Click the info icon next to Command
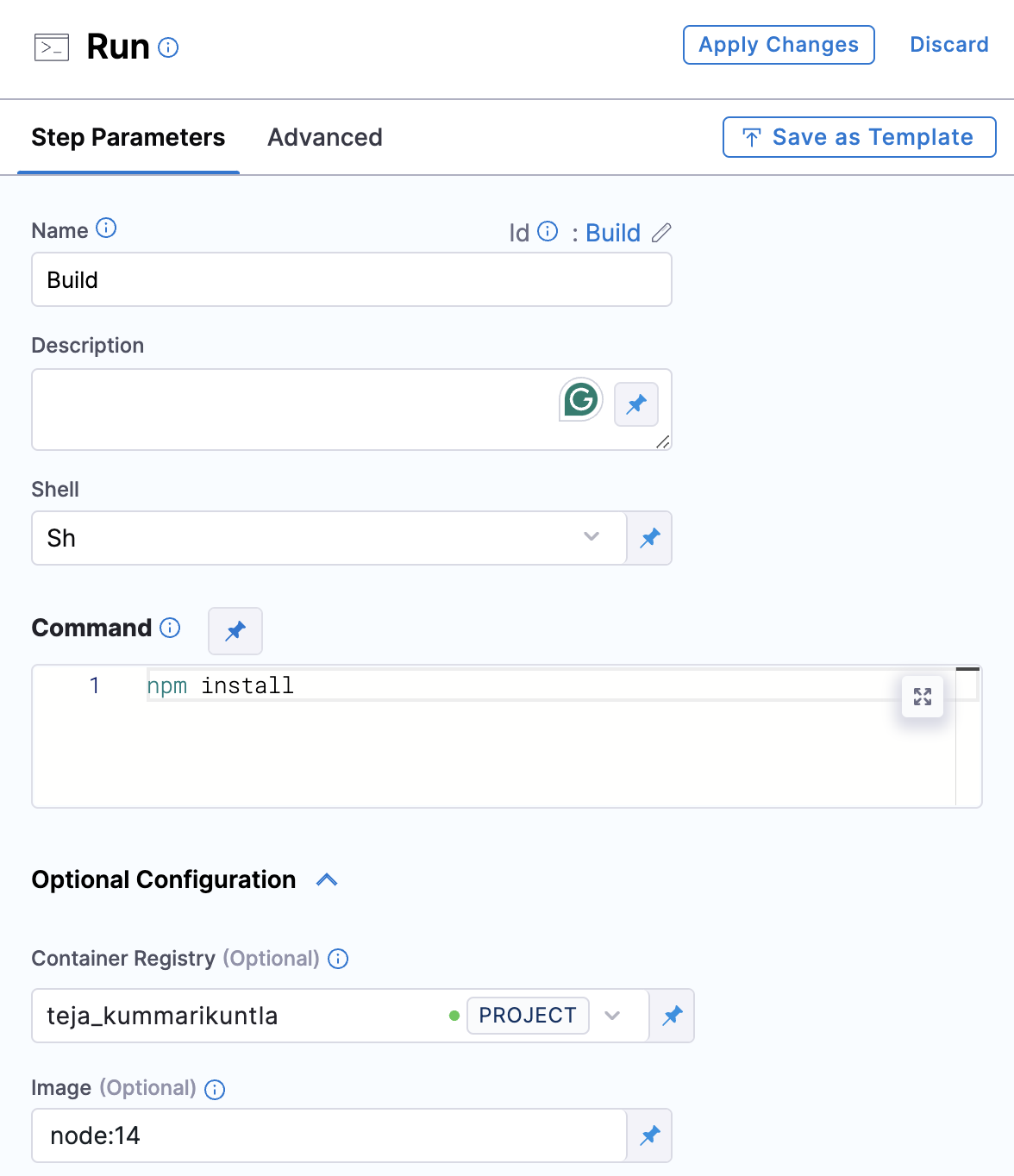1014x1176 pixels. [x=171, y=628]
